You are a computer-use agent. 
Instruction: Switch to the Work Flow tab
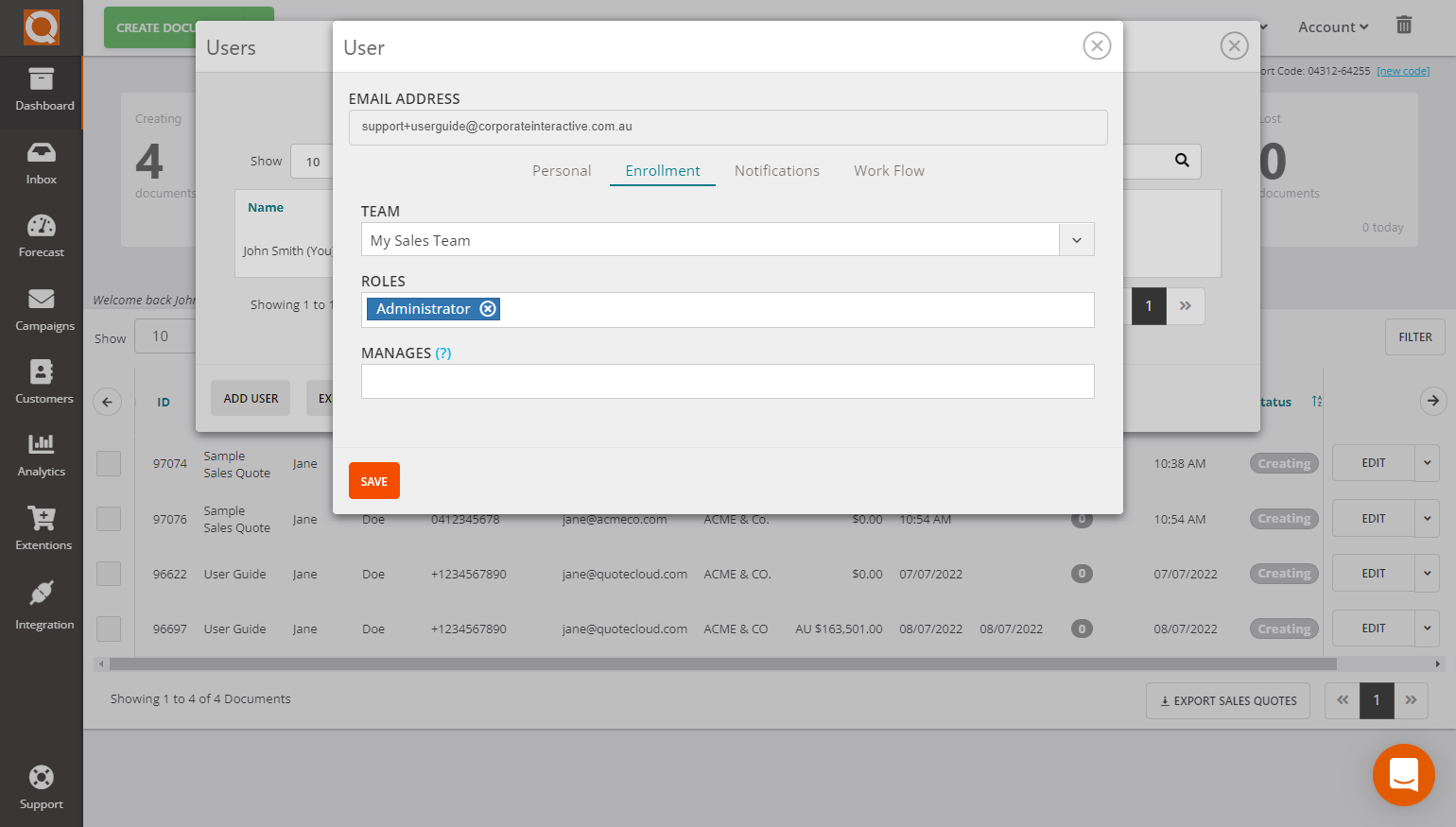pos(889,171)
